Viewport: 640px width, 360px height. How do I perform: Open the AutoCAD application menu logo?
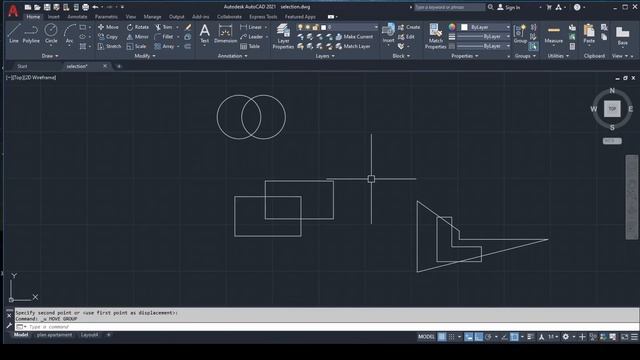tap(13, 10)
